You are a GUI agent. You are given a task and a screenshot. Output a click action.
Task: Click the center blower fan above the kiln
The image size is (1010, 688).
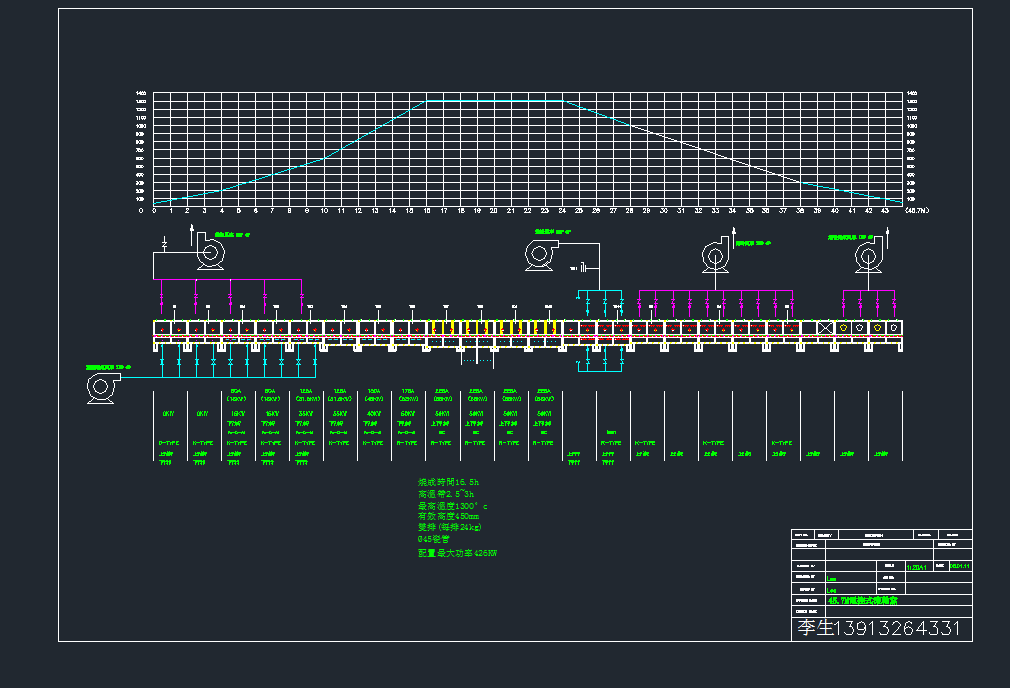(x=540, y=255)
